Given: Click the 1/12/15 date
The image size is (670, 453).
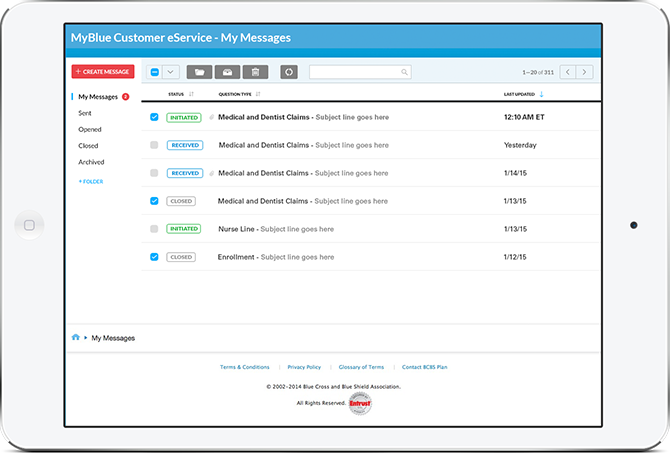Looking at the screenshot, I should (x=515, y=257).
